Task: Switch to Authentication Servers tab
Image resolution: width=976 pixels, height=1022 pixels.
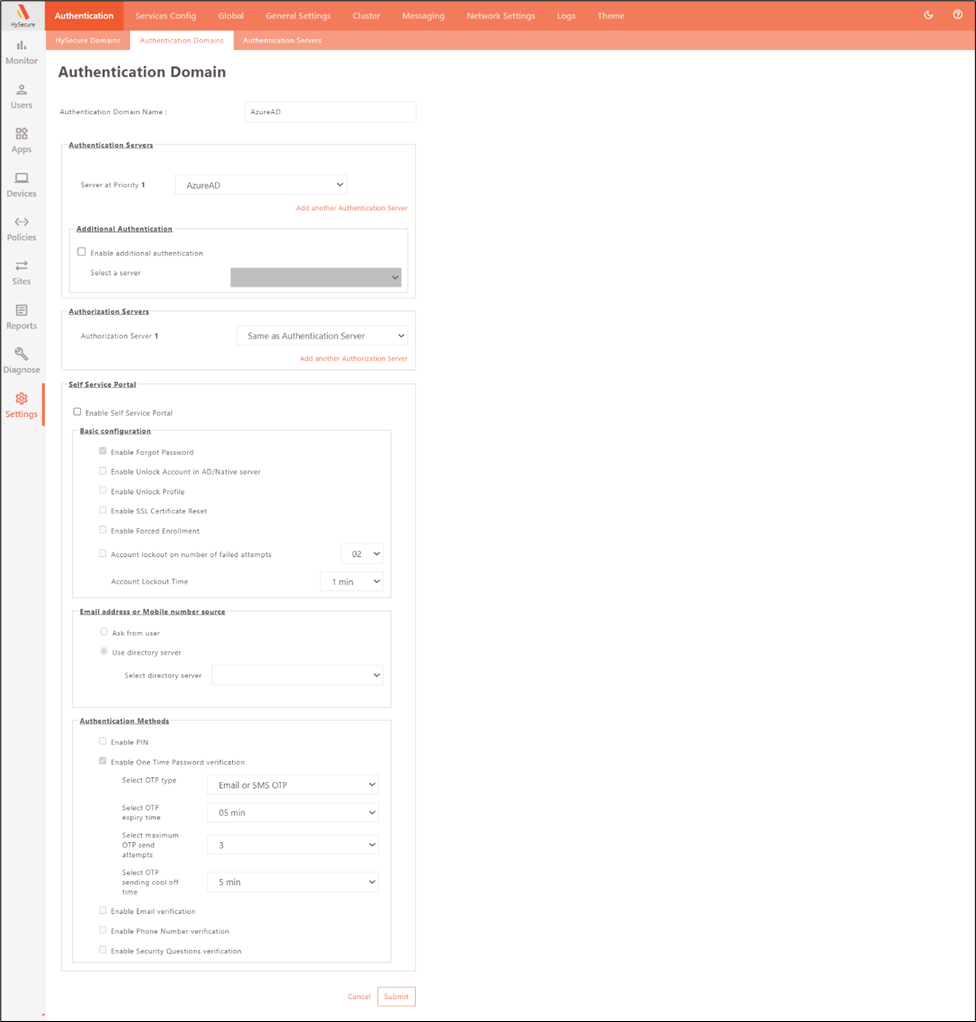Action: pos(282,41)
